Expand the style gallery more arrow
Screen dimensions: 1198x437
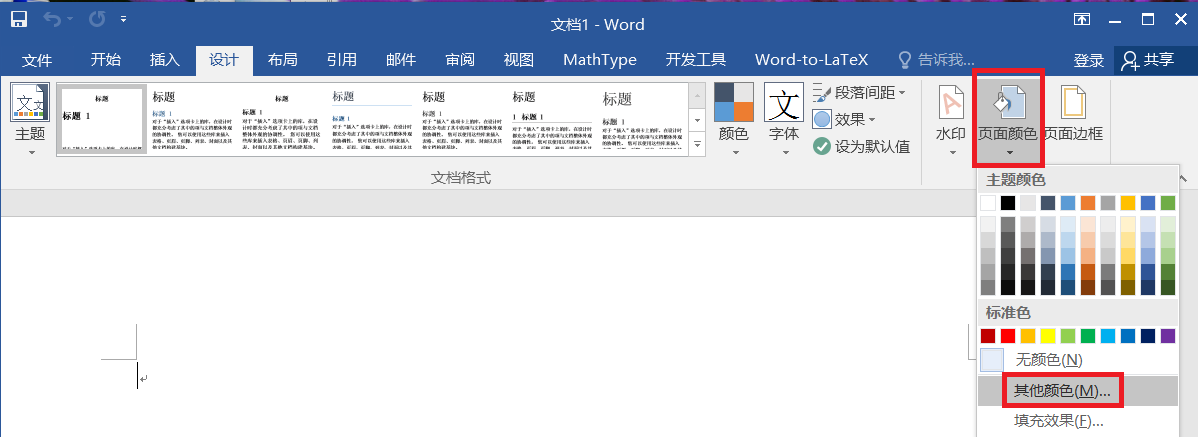697,144
